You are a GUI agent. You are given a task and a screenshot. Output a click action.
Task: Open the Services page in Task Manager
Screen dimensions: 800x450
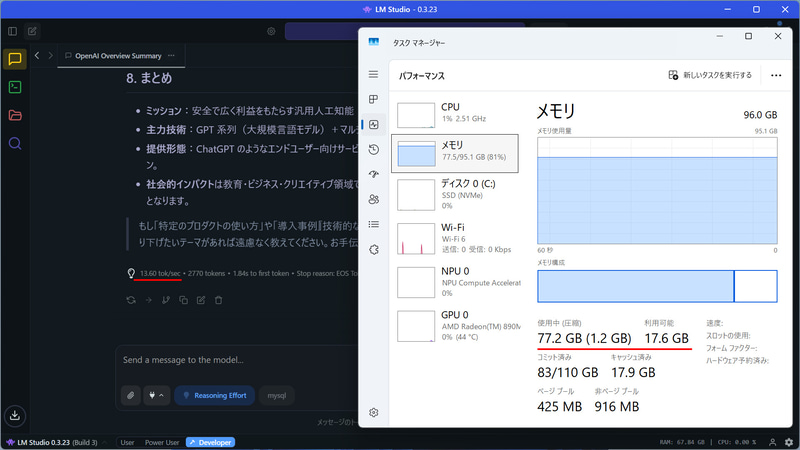[x=373, y=249]
